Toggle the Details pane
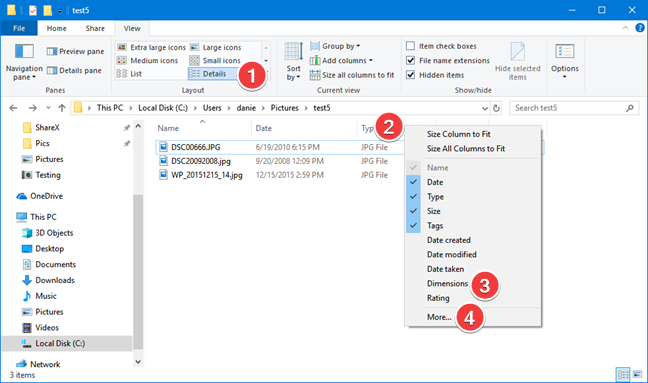648x383 pixels. (x=74, y=71)
